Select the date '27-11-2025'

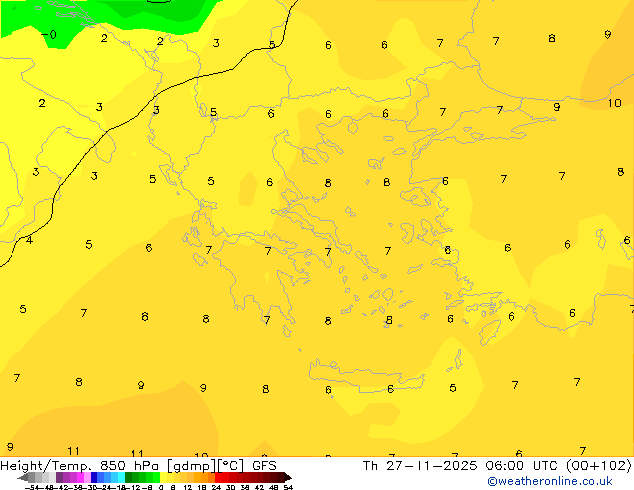(x=431, y=466)
